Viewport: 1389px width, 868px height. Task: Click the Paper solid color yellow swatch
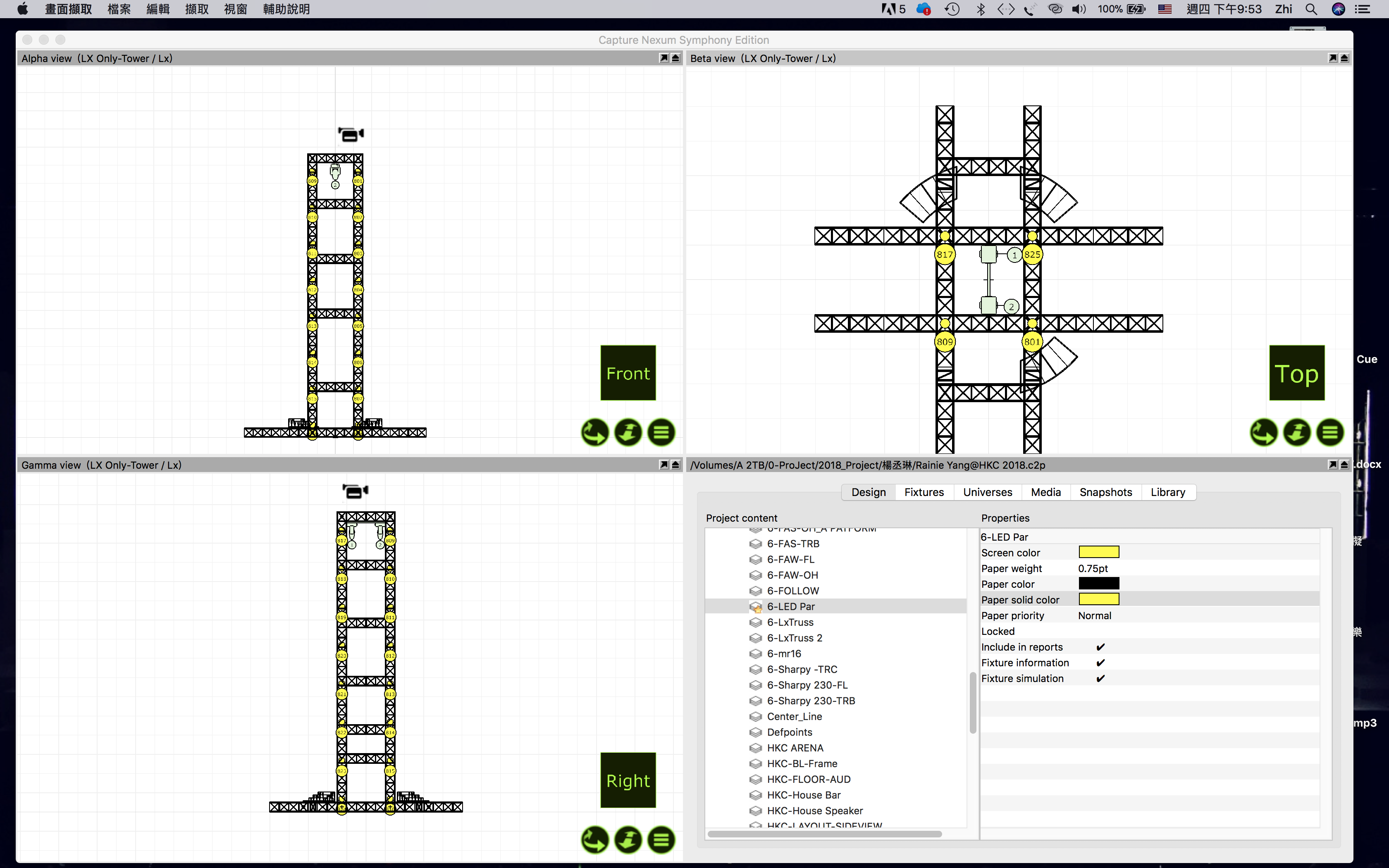pos(1098,599)
